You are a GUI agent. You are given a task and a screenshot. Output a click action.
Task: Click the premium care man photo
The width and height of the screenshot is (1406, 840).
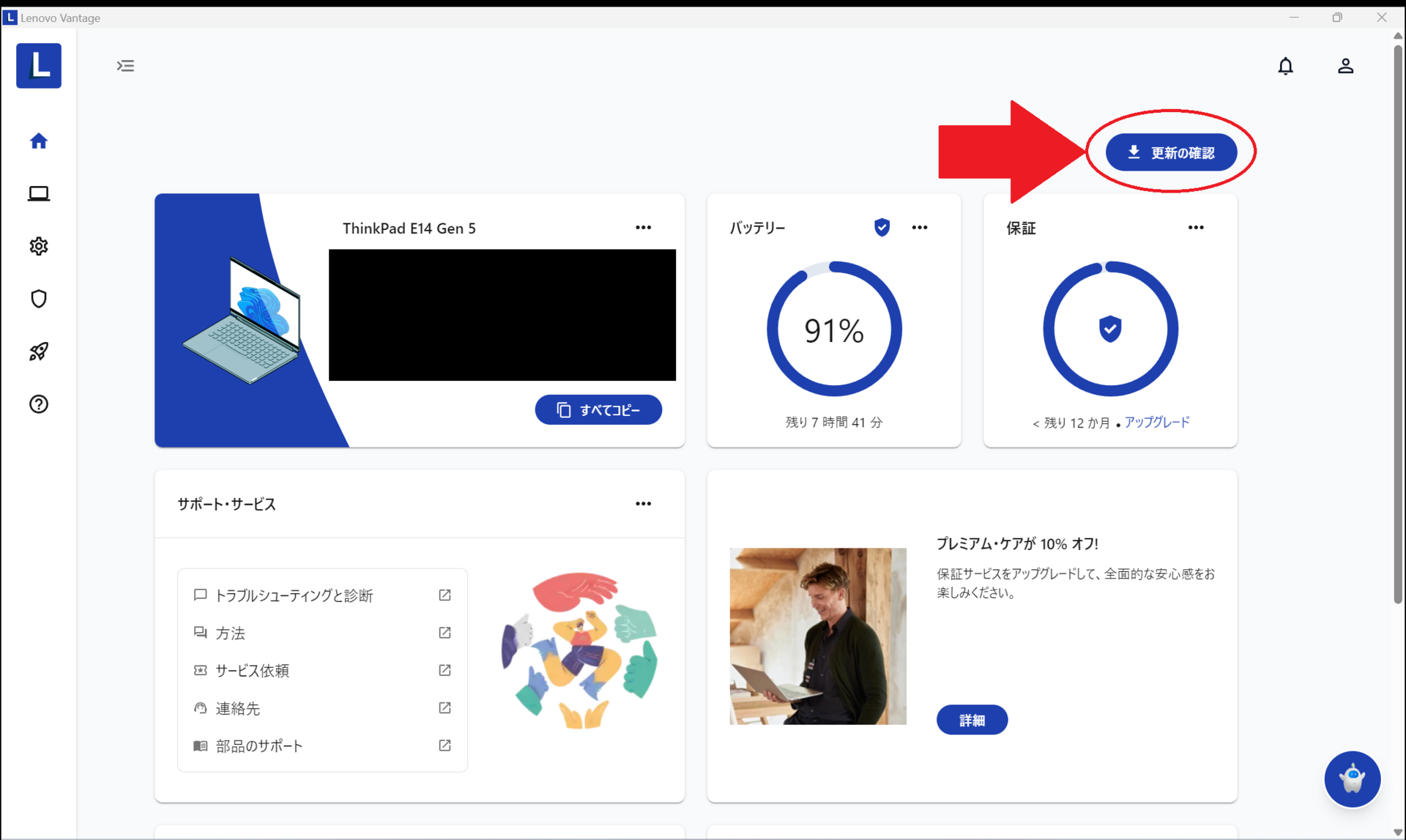818,636
